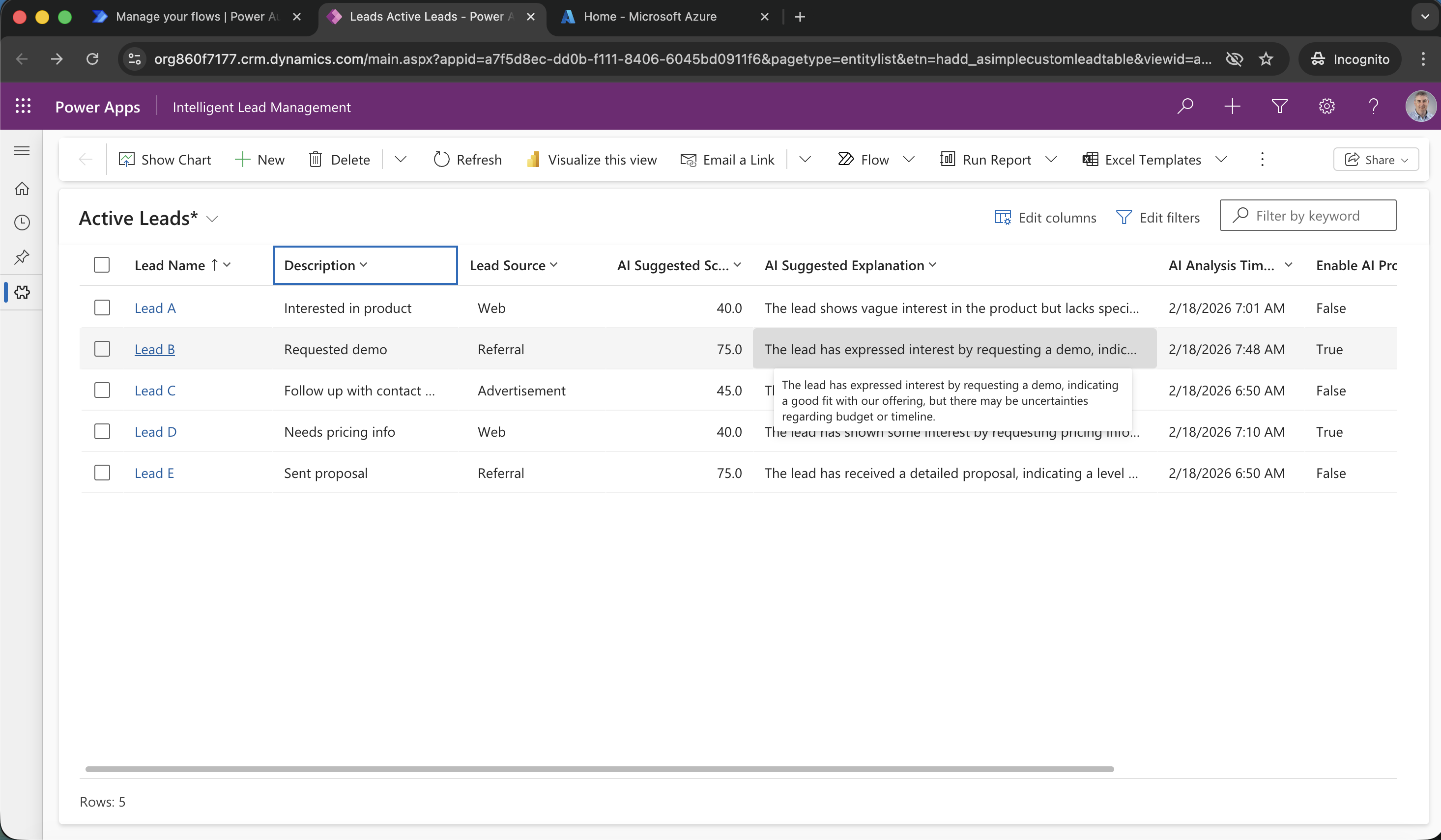Check the Lead A row checkbox
The image size is (1441, 840).
pyautogui.click(x=102, y=308)
